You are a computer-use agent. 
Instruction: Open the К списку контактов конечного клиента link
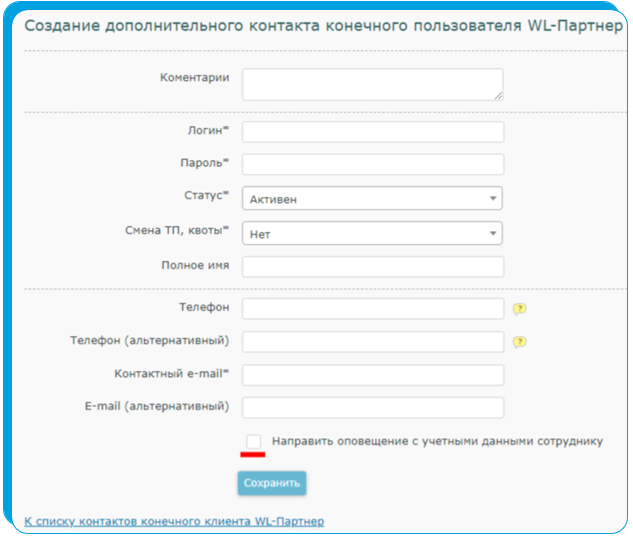[x=174, y=521]
